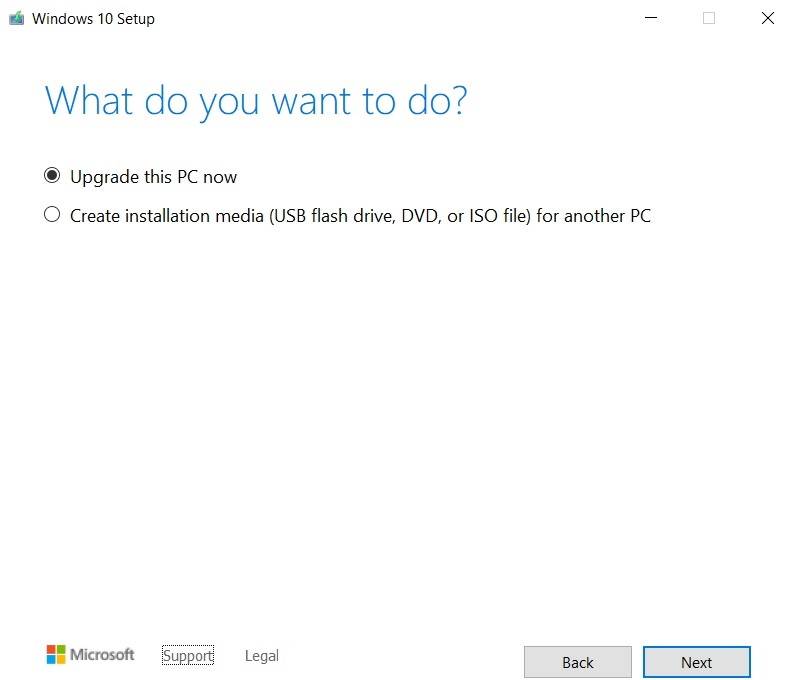Image resolution: width=795 pixels, height=680 pixels.
Task: Close the Windows 10 Setup window
Action: [x=767, y=18]
